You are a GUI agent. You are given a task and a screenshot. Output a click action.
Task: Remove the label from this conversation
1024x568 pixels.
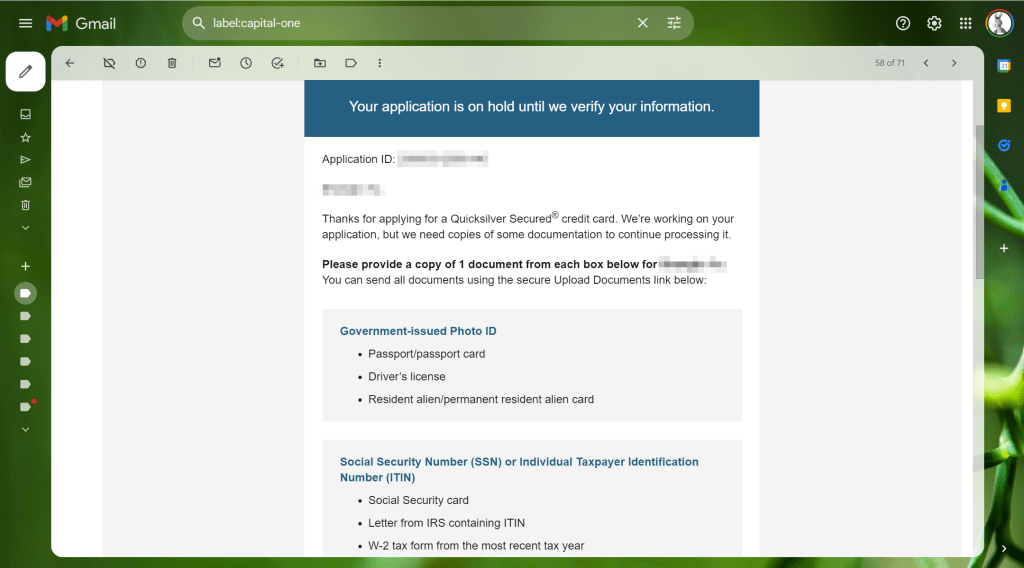(x=109, y=63)
